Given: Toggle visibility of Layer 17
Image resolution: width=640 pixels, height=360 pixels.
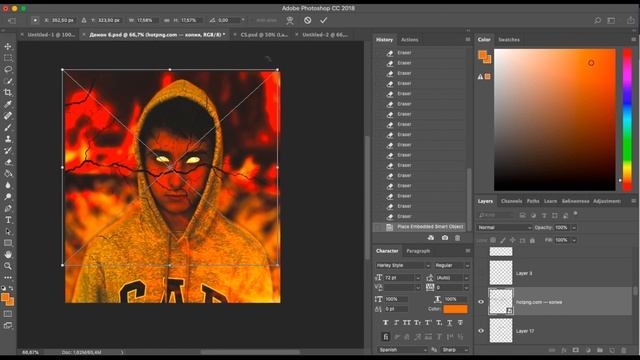Looking at the screenshot, I should (x=481, y=331).
